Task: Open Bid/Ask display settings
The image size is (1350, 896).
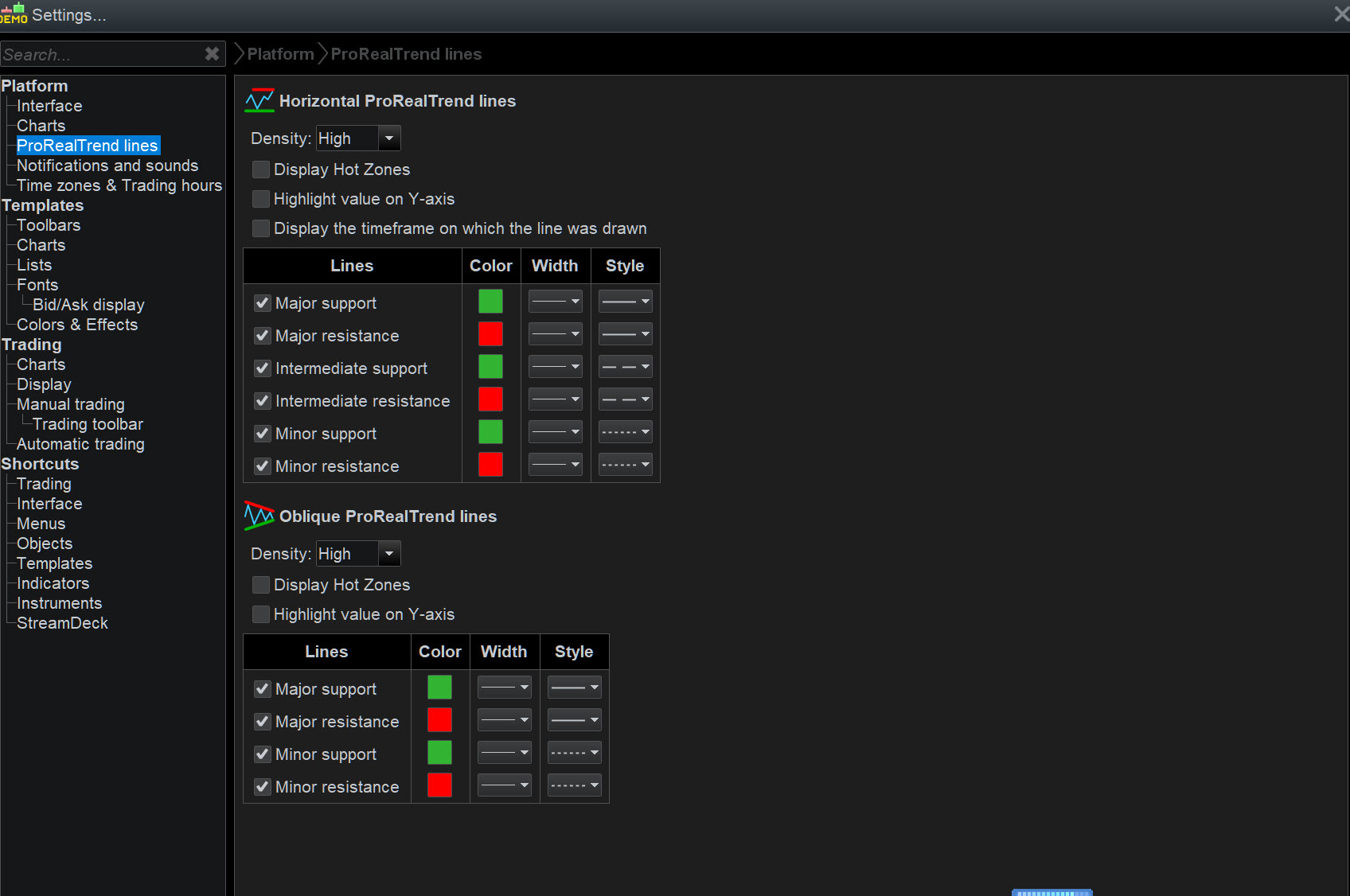Action: coord(88,305)
